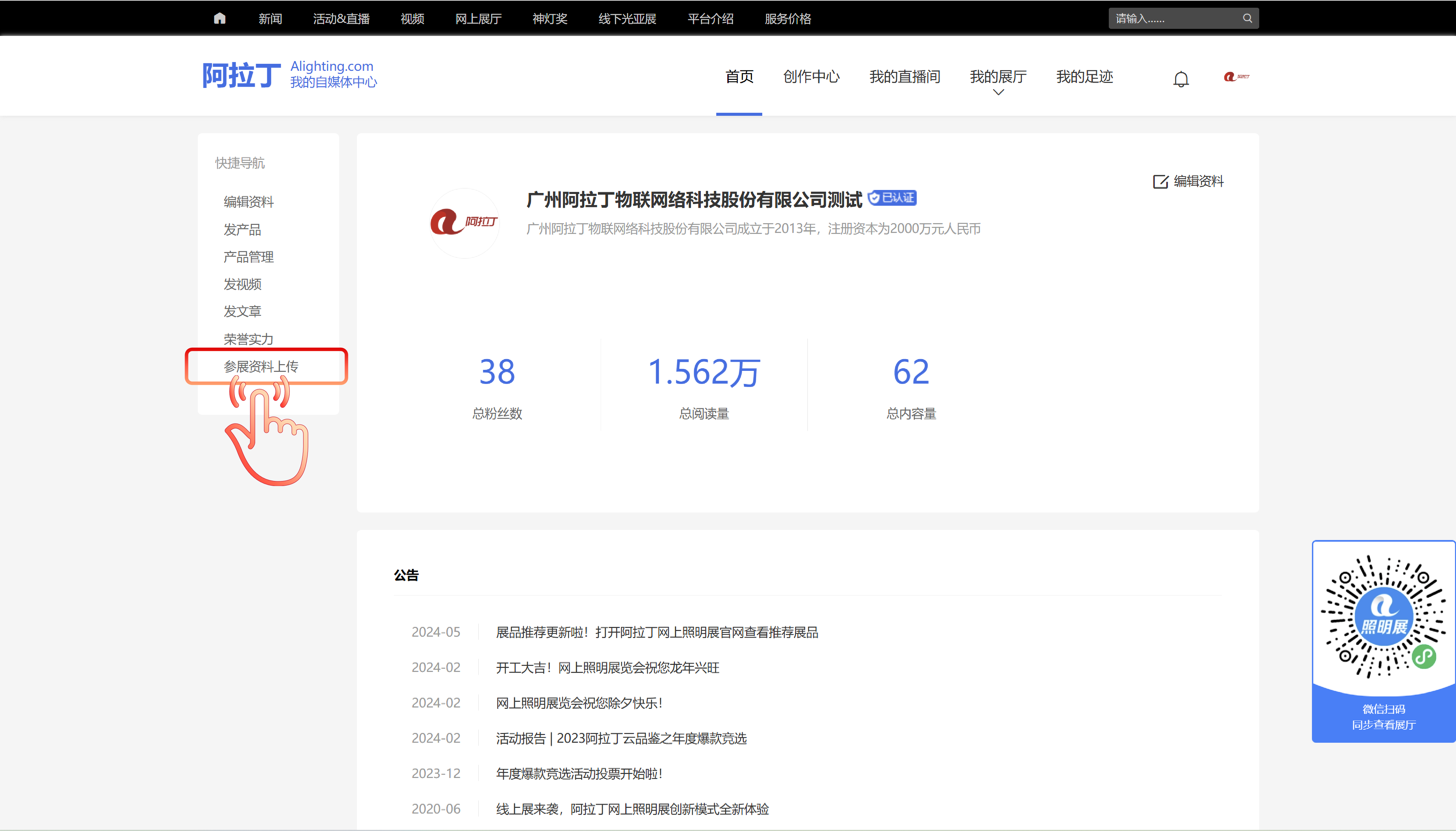Click the 阿拉丁 Alighting.com site logo
Image resolution: width=1456 pixels, height=831 pixels.
click(x=289, y=75)
